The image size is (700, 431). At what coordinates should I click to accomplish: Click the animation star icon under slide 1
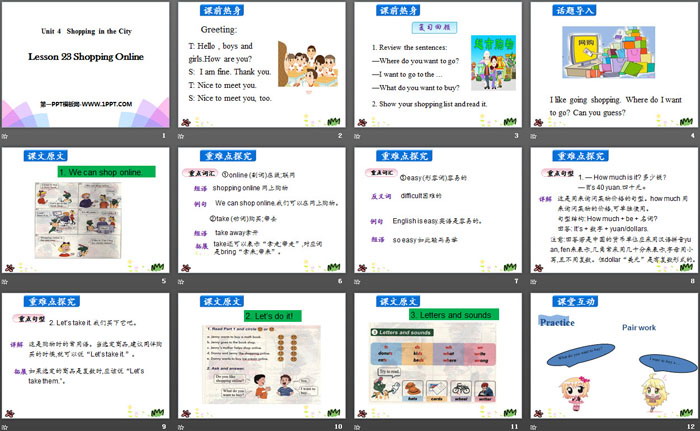(5, 136)
